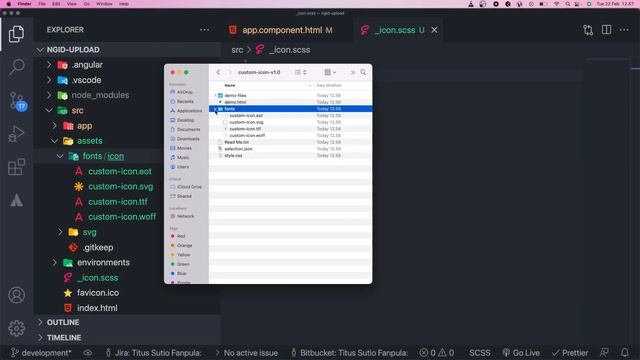Click Bitbucket: Titus Sutio Fanpula status item
Screen dimensions: 640x360
pos(349,353)
